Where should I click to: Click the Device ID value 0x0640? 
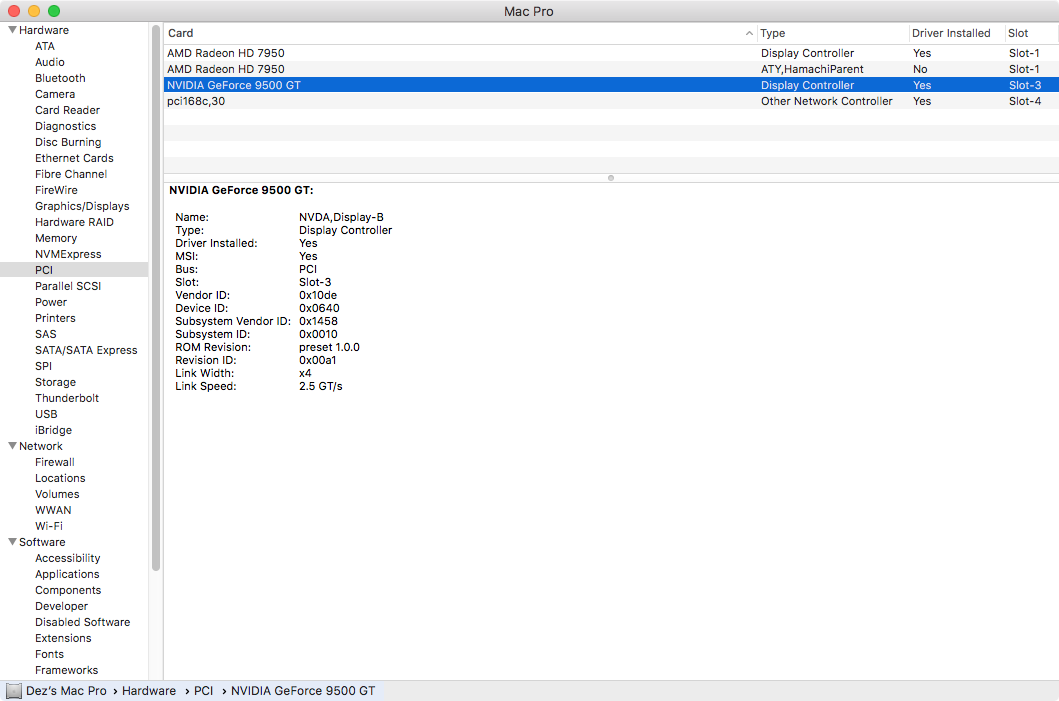tap(319, 308)
